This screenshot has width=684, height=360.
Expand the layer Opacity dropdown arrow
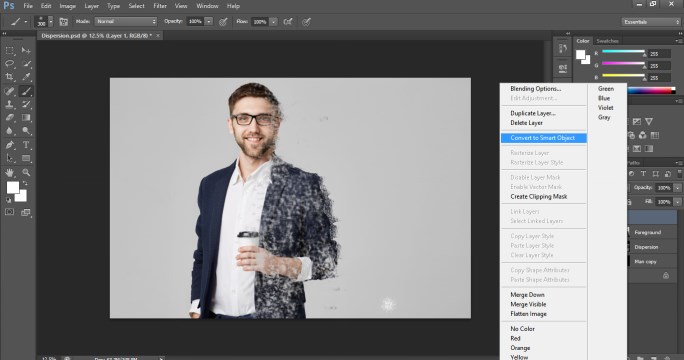click(677, 188)
